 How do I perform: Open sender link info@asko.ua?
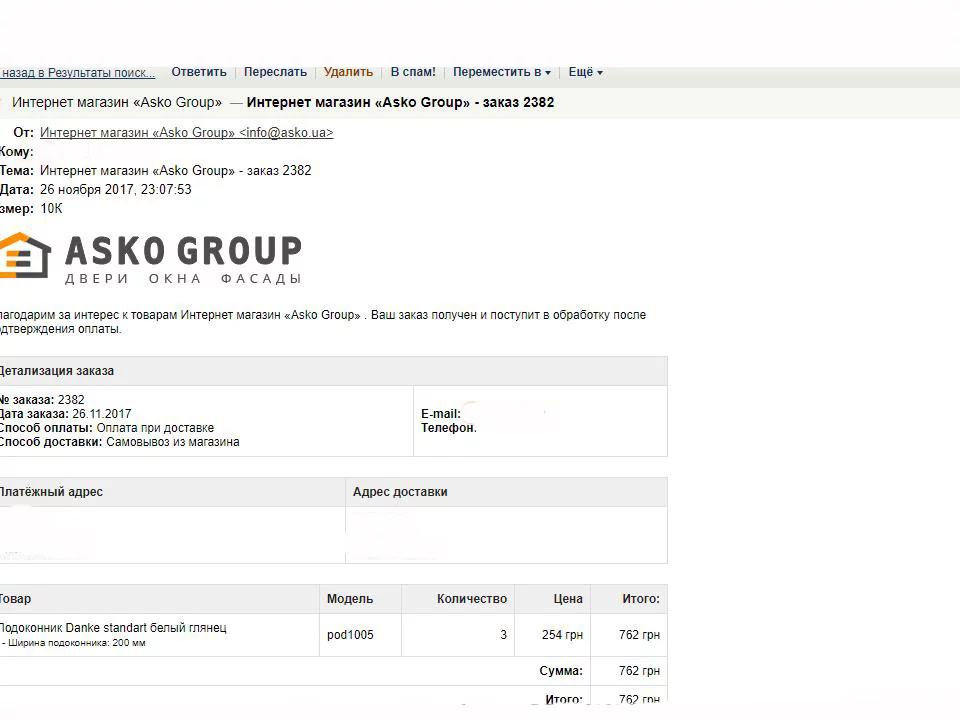186,132
